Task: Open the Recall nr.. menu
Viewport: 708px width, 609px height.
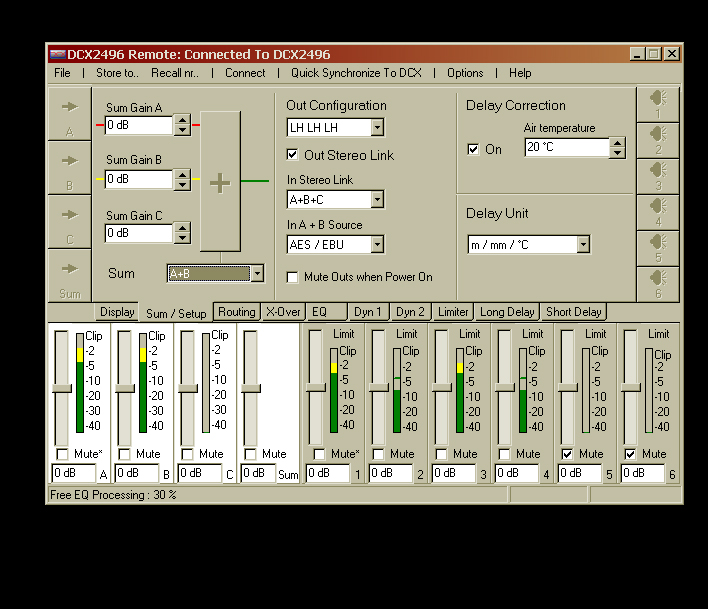Action: click(x=175, y=73)
